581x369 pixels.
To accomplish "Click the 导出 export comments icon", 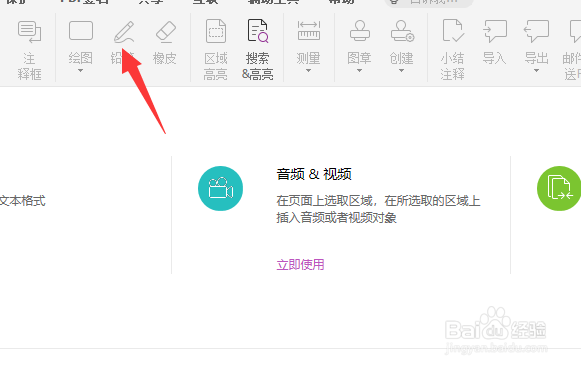I will 536,31.
